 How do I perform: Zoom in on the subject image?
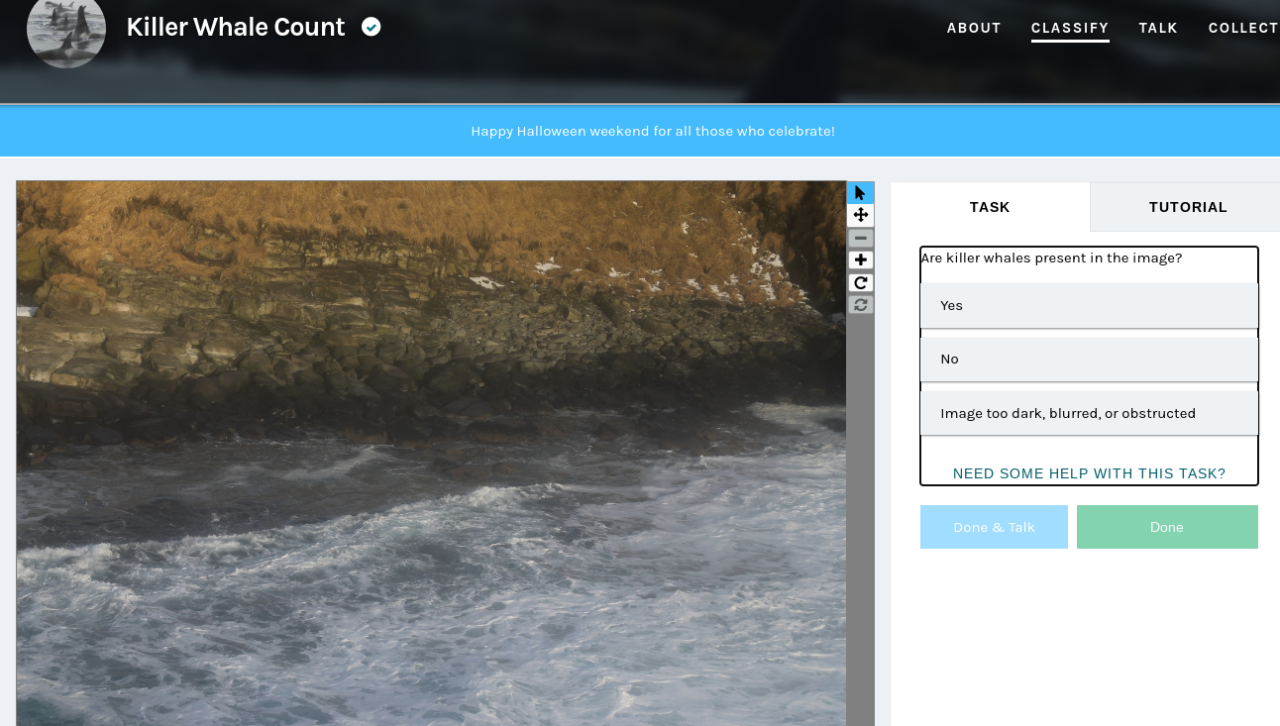pyautogui.click(x=860, y=260)
